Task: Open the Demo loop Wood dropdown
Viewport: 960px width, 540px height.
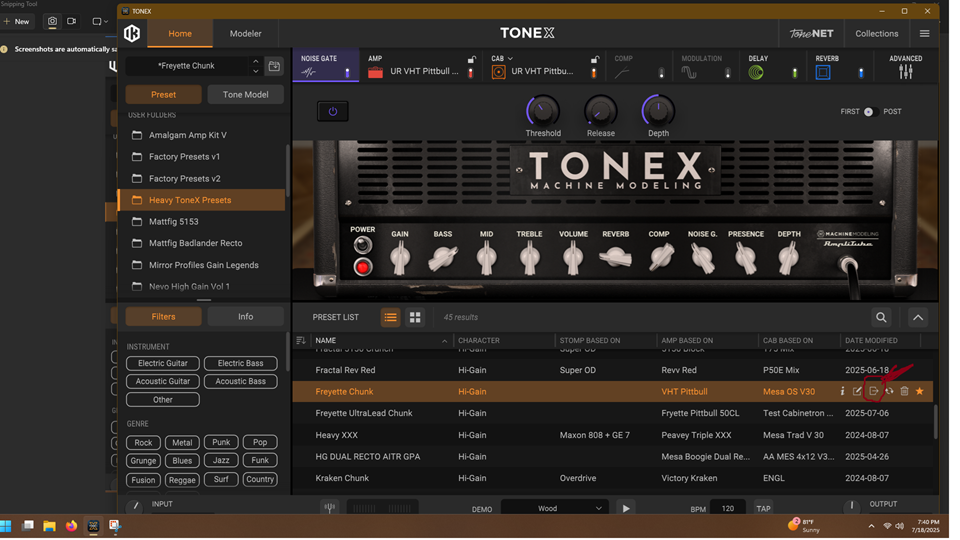Action: click(554, 508)
